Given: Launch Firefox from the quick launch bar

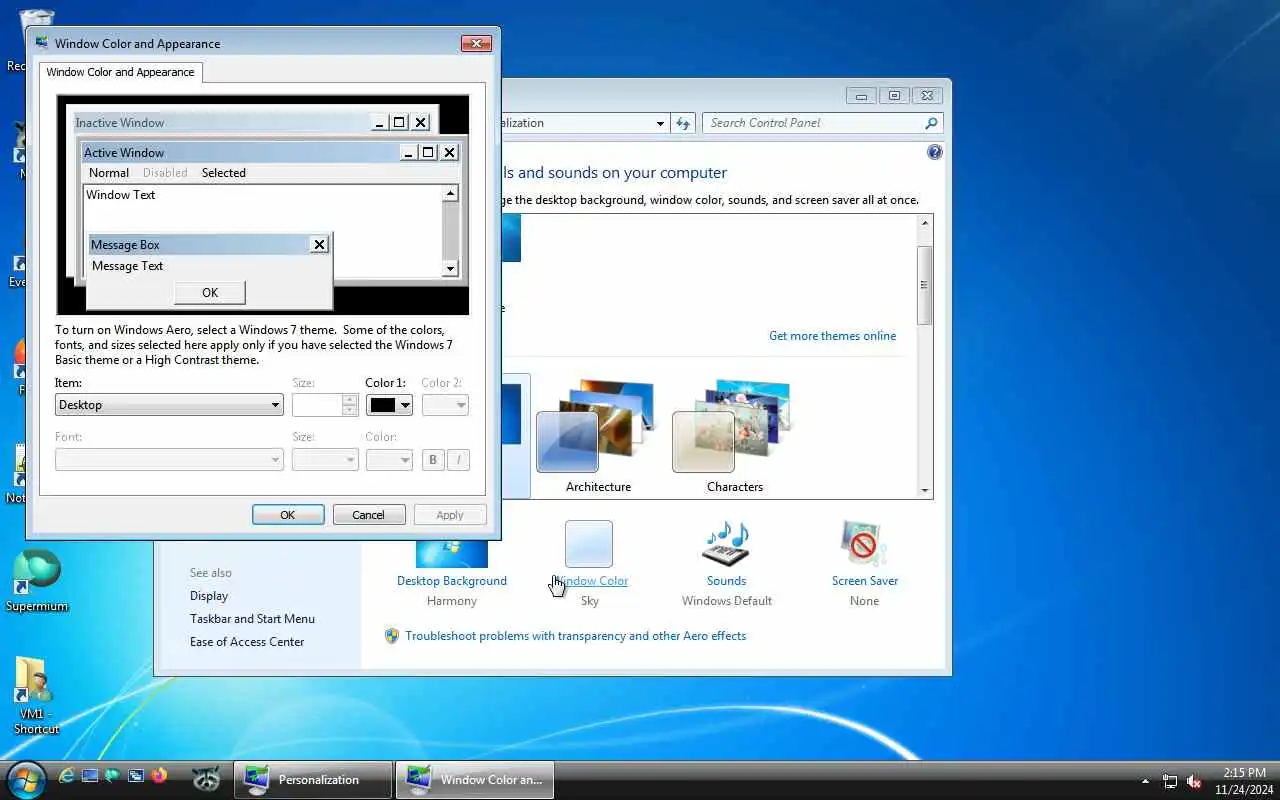Looking at the screenshot, I should 159,775.
